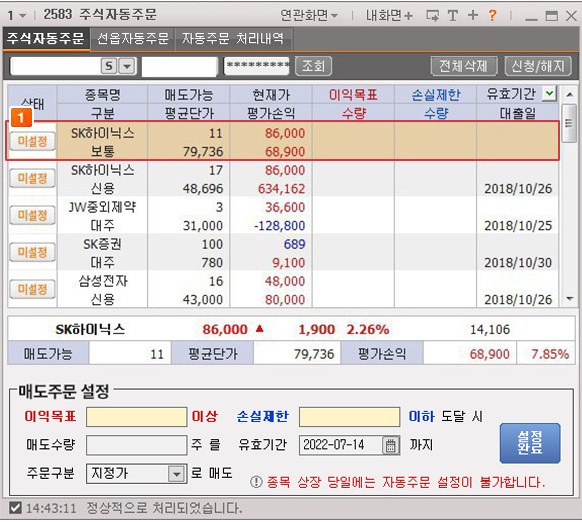Click the 손실제한 column header

tap(435, 95)
